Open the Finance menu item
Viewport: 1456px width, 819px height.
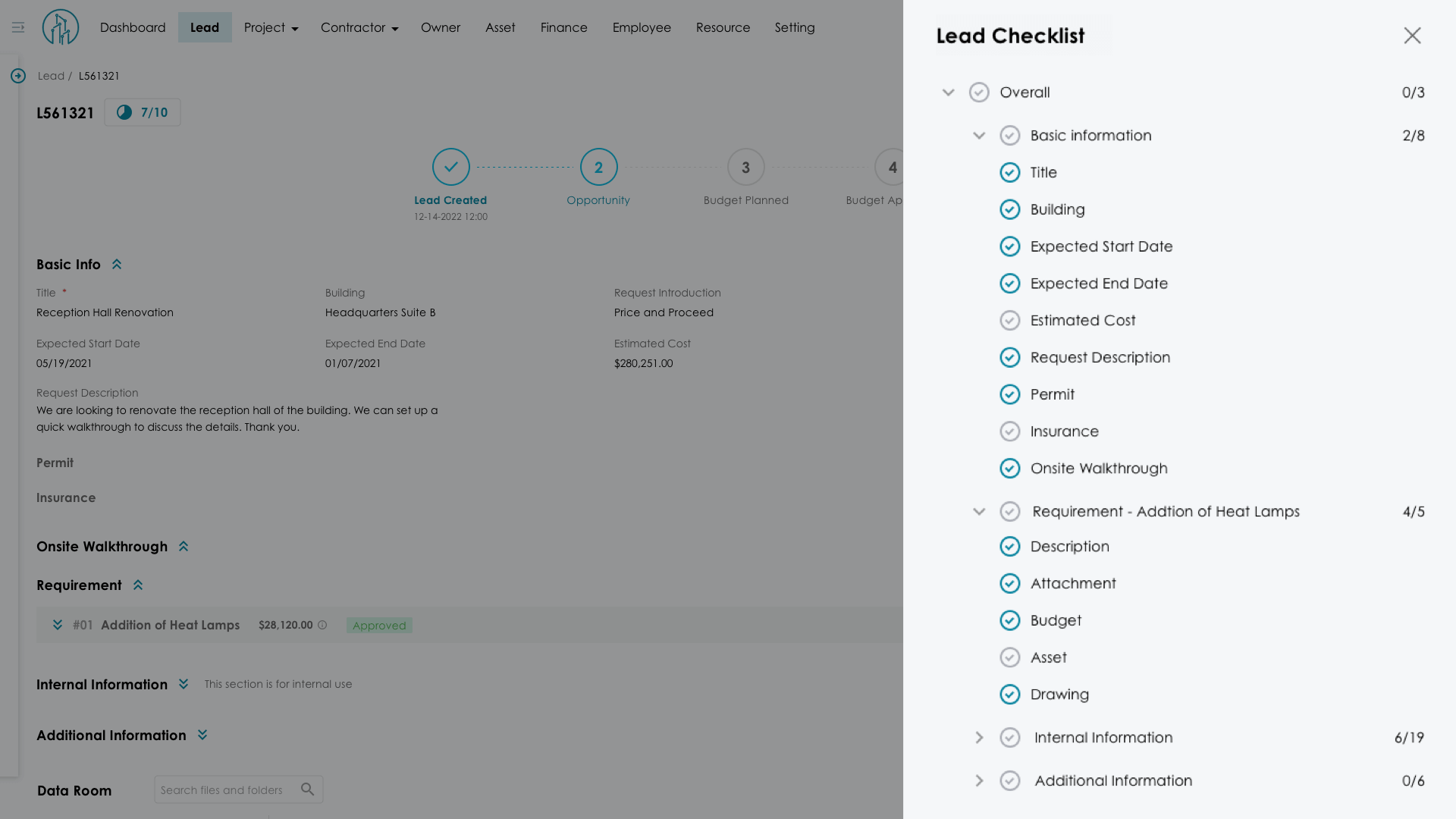point(563,27)
